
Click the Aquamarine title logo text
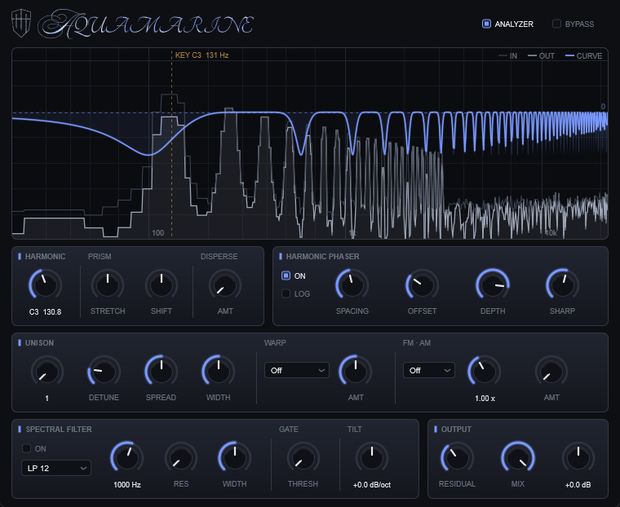[x=146, y=25]
